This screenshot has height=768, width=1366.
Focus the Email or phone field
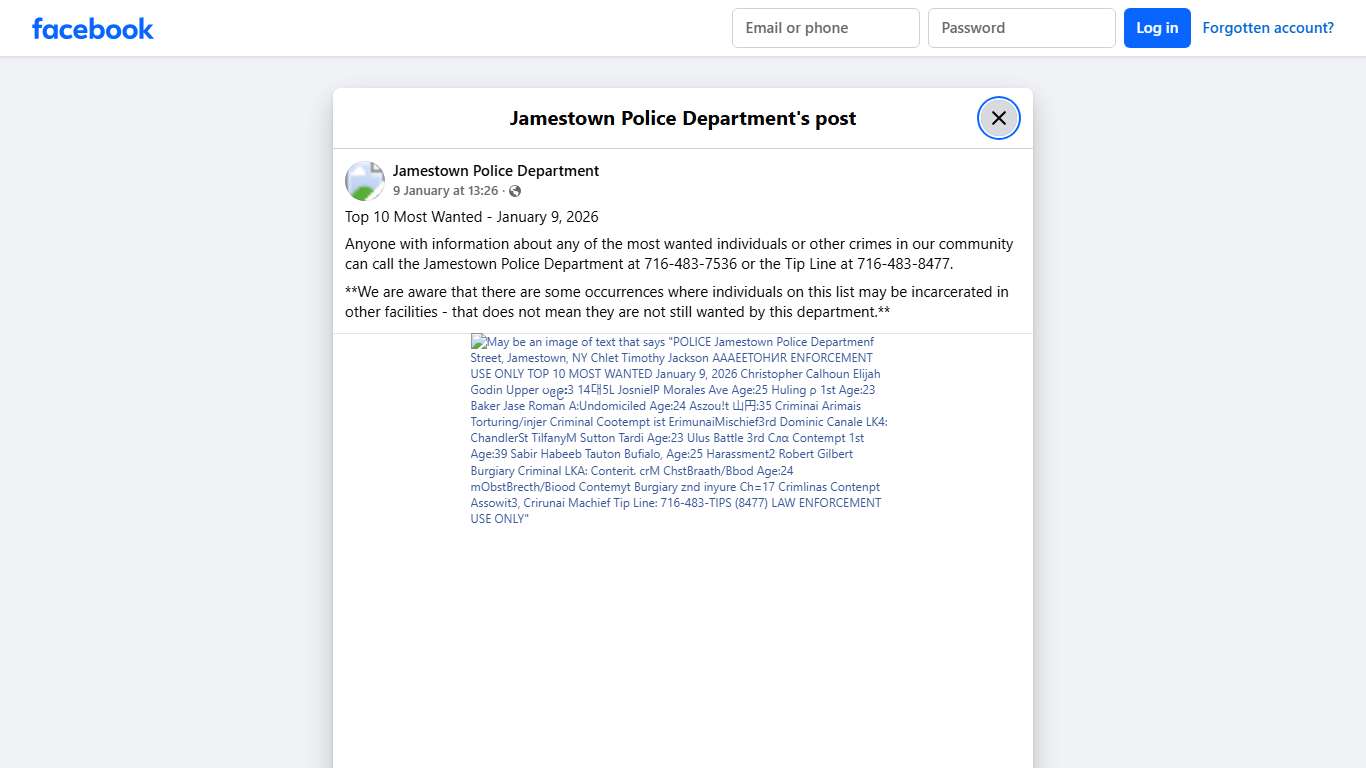click(825, 28)
